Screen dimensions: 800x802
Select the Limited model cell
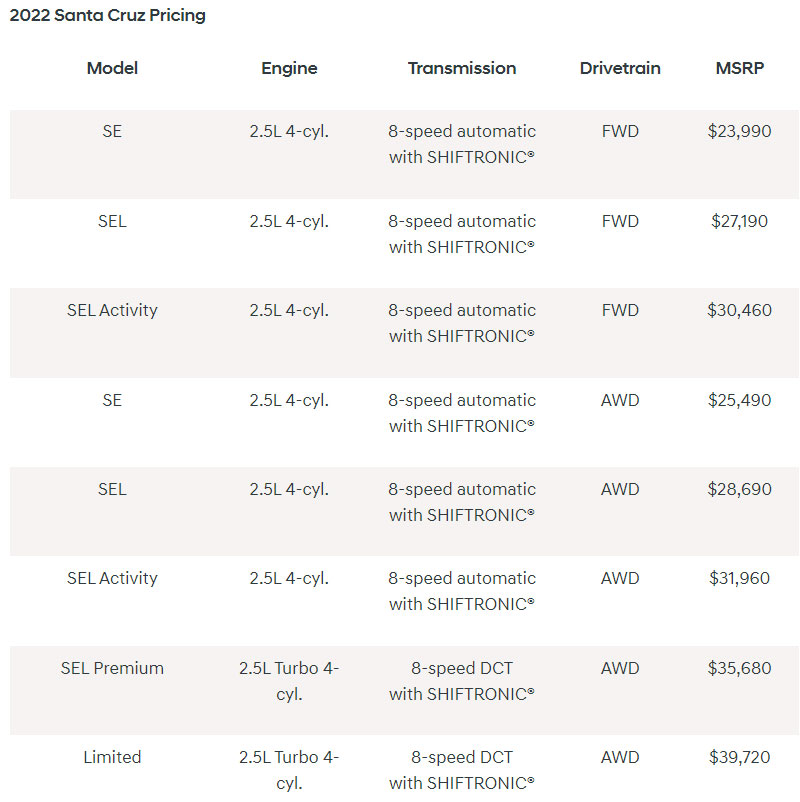[x=112, y=757]
